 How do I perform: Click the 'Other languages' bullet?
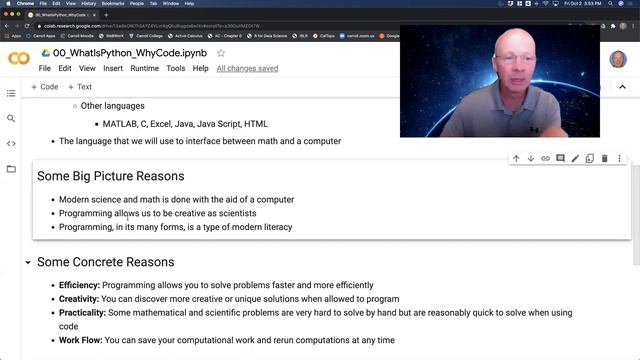tap(112, 106)
